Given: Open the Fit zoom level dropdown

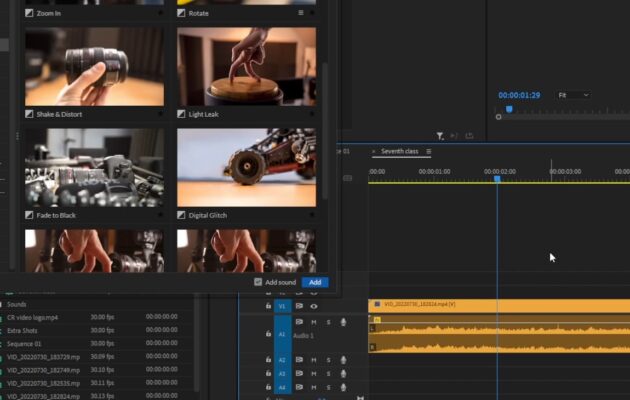Looking at the screenshot, I should (x=573, y=95).
